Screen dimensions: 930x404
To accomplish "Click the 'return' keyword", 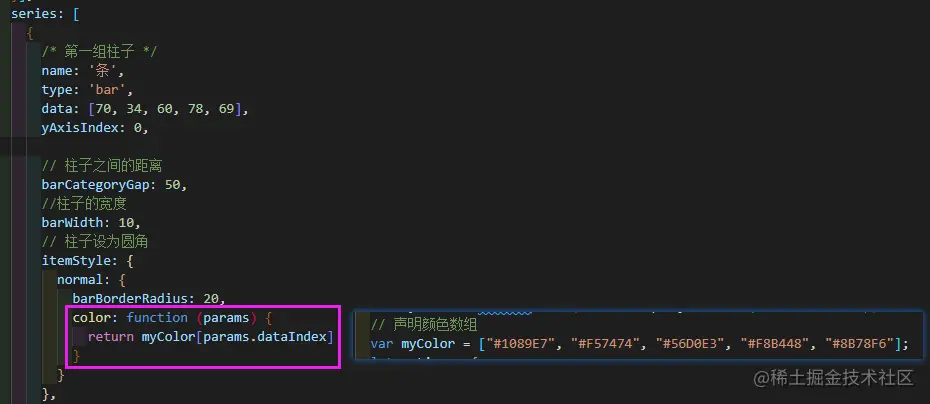I will coord(111,336).
